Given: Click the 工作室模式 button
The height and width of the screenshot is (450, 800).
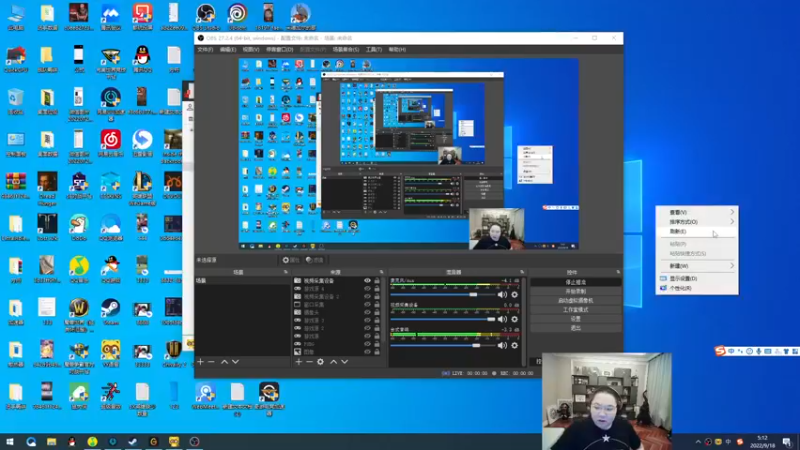Looking at the screenshot, I should 576,310.
